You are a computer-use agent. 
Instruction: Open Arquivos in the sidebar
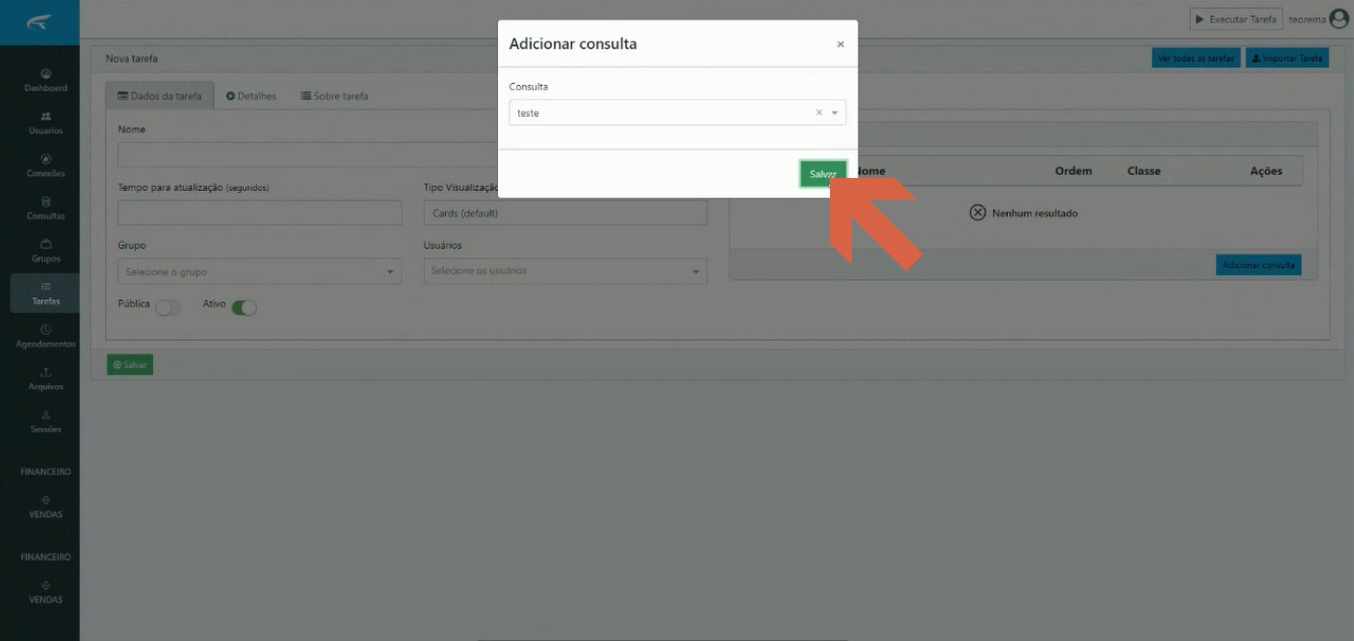(45, 379)
